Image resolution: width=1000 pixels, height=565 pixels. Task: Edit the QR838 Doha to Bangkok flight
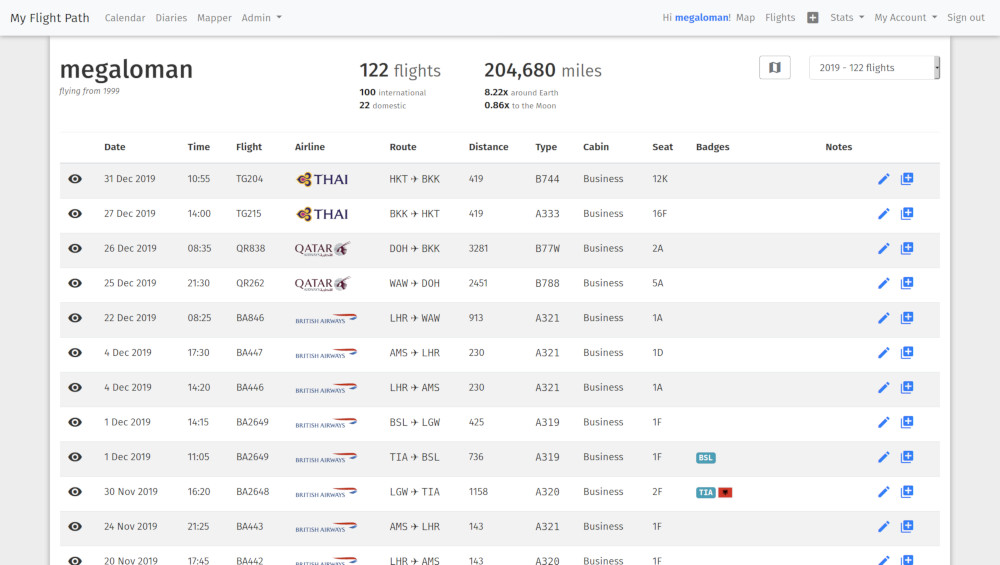pos(883,249)
